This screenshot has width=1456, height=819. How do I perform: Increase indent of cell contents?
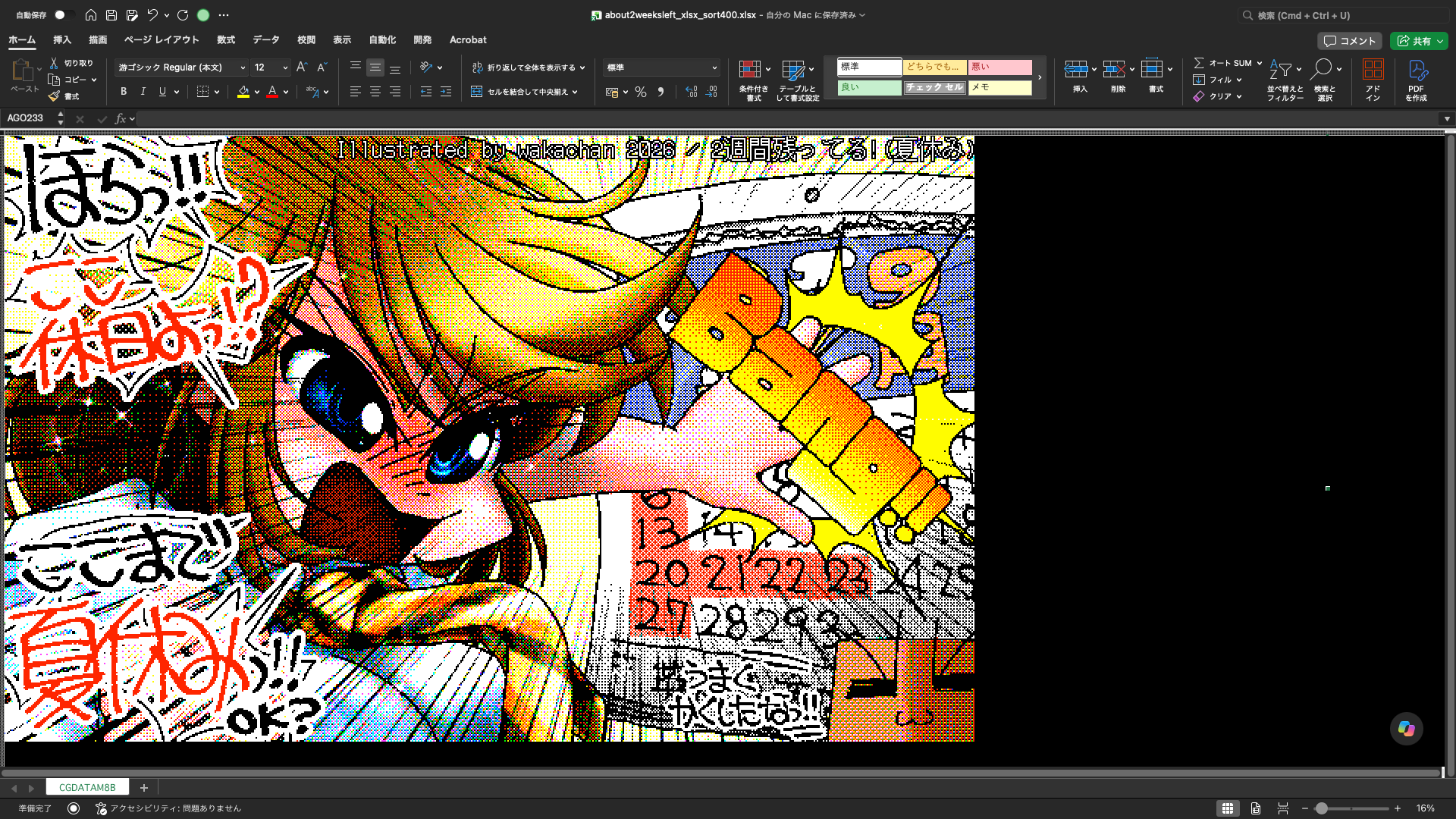(446, 92)
